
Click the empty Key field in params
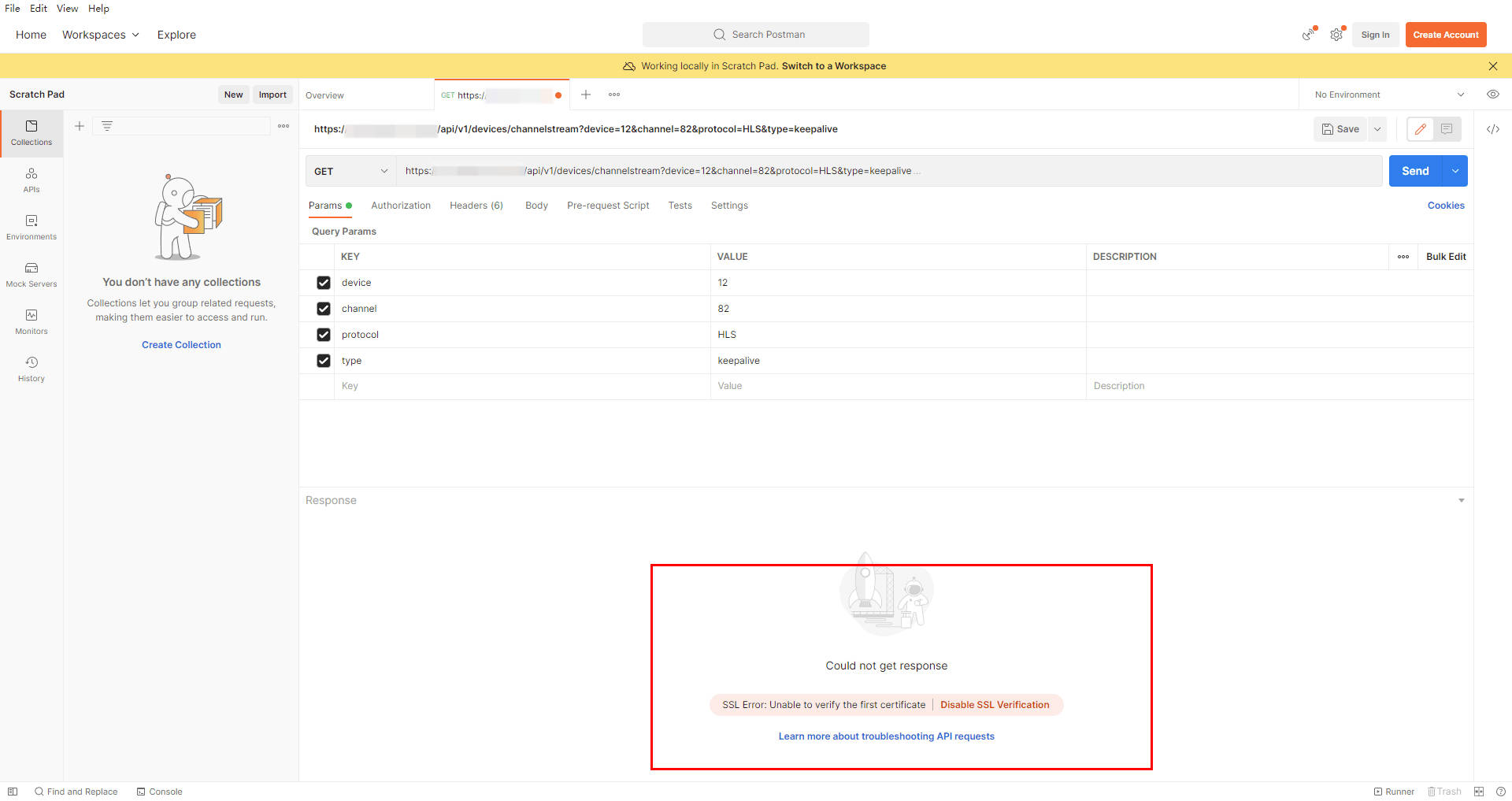pyautogui.click(x=522, y=386)
